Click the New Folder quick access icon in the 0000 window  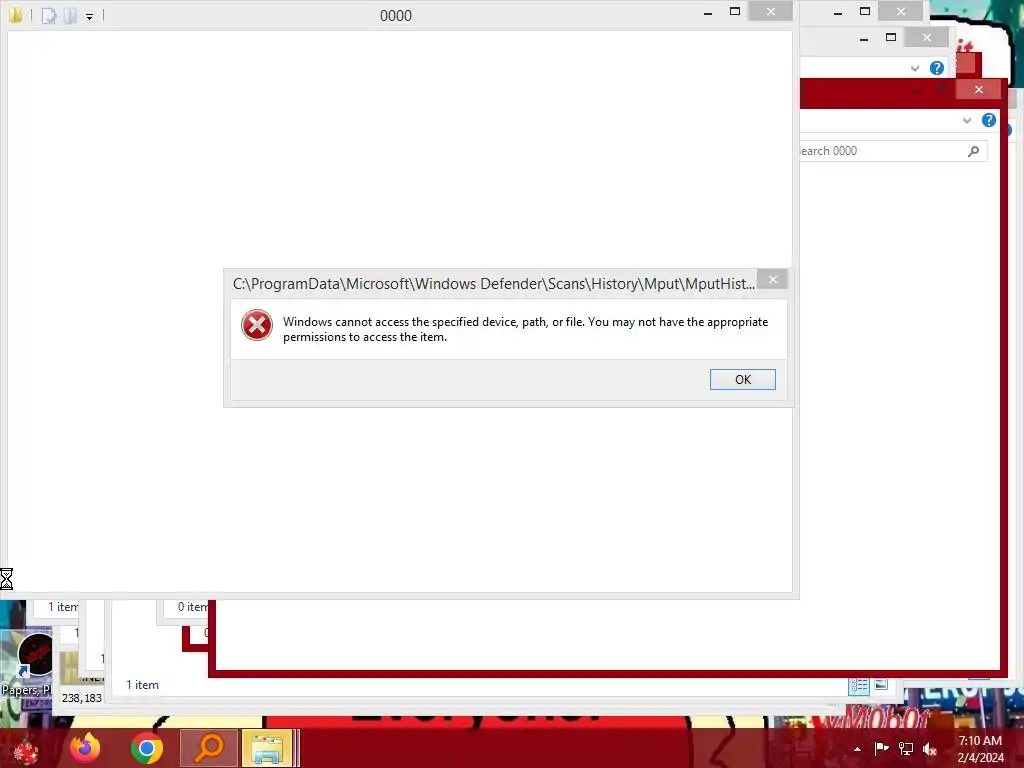tap(70, 16)
